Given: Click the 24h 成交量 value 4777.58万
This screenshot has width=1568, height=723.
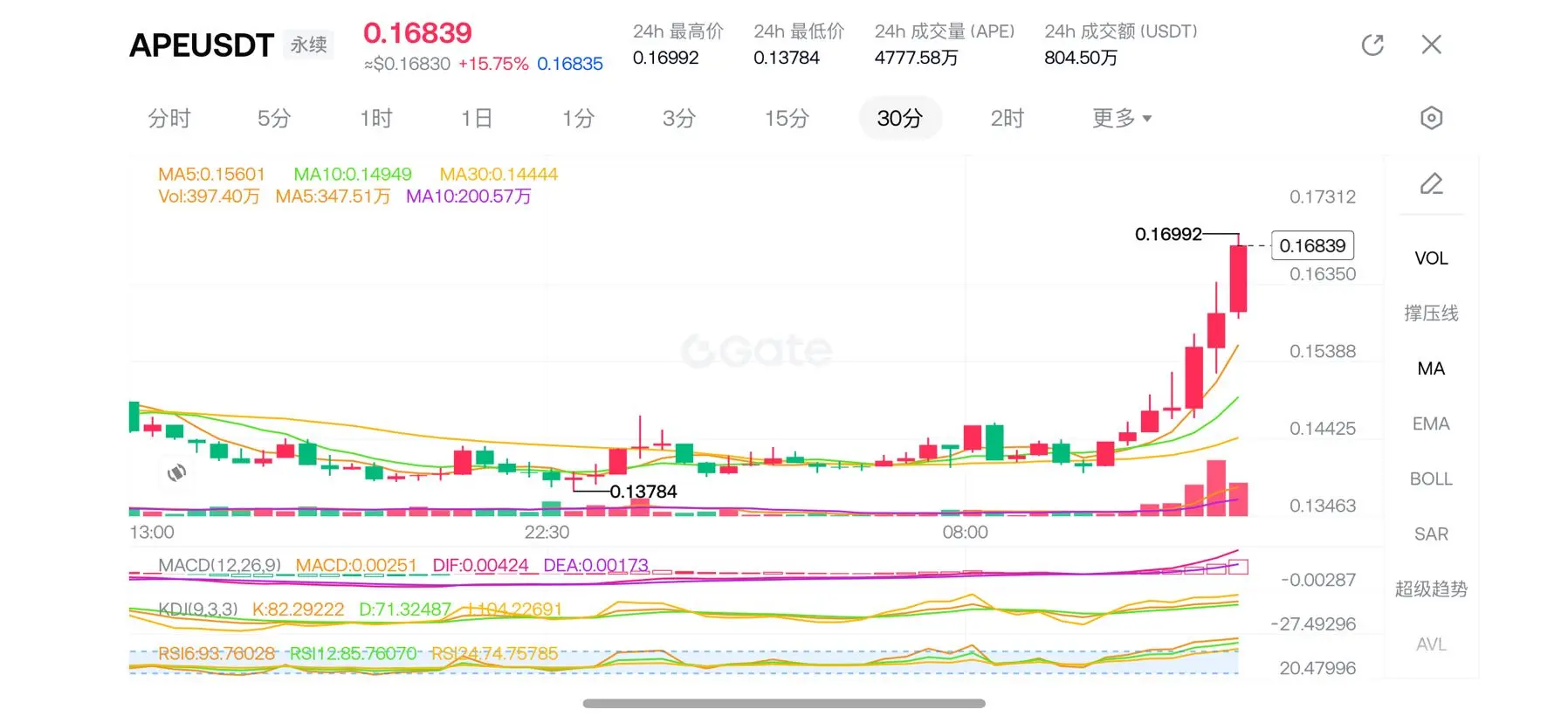Looking at the screenshot, I should tap(917, 58).
